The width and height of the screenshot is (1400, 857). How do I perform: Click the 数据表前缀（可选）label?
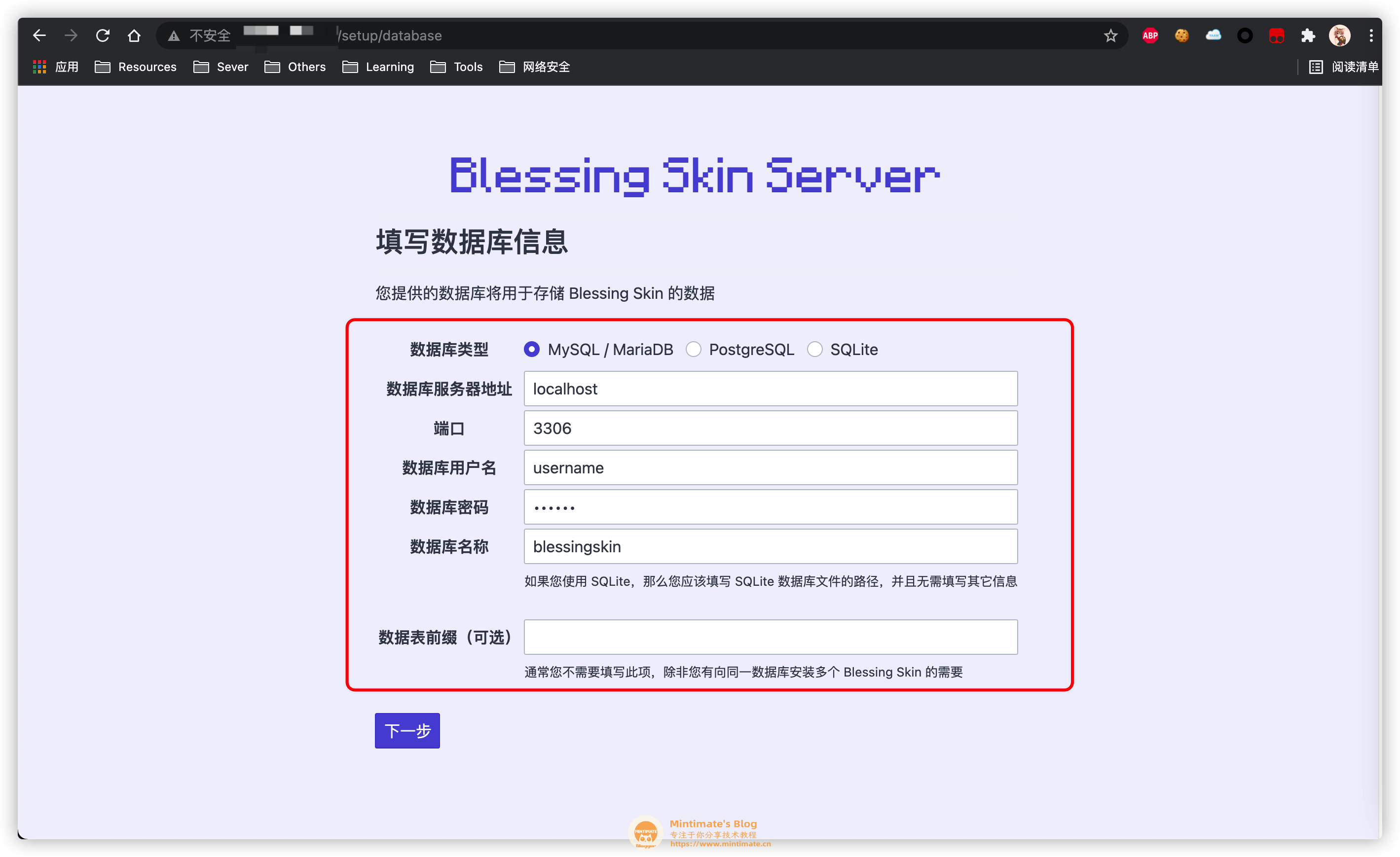click(x=445, y=637)
